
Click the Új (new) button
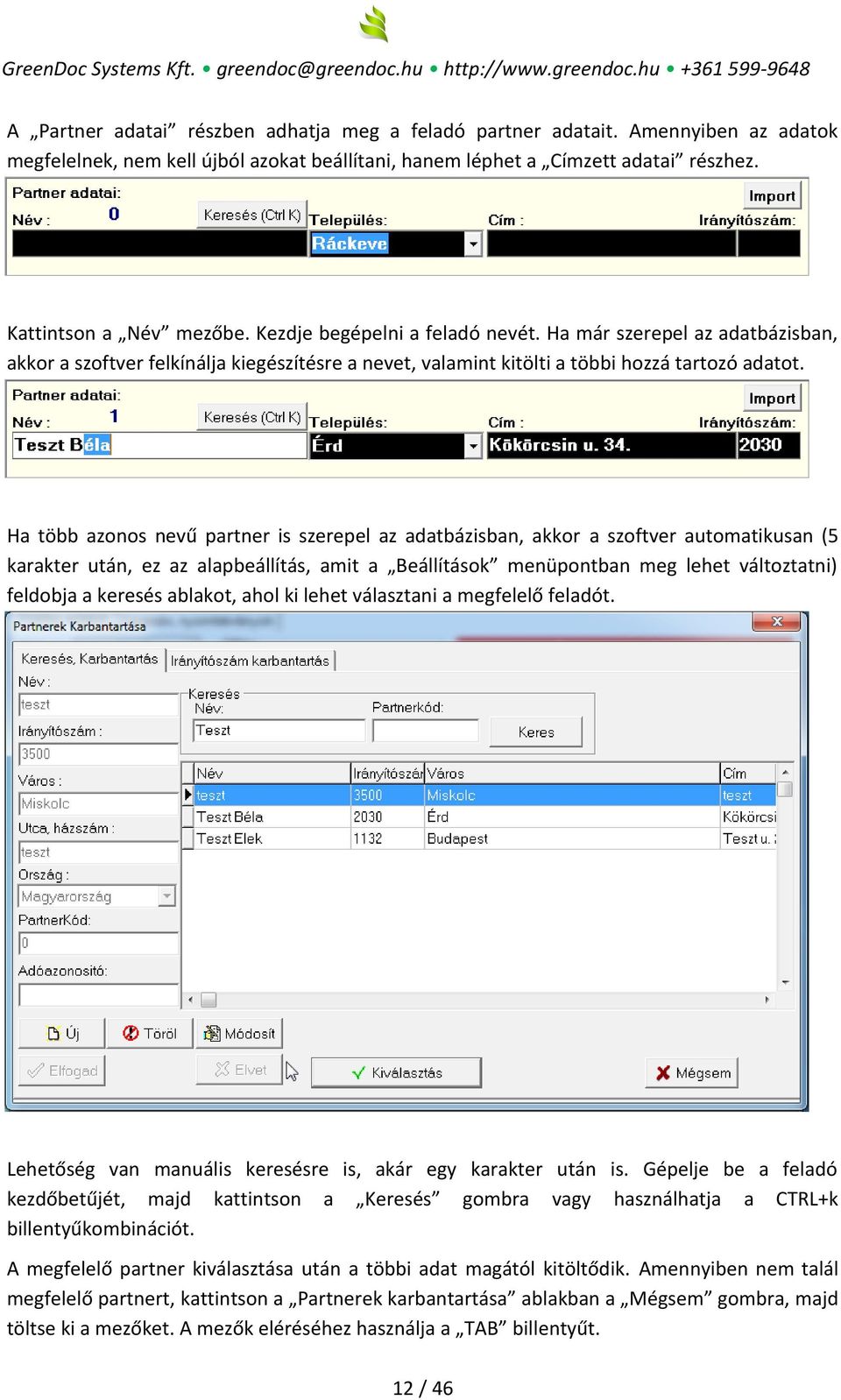[62, 1034]
